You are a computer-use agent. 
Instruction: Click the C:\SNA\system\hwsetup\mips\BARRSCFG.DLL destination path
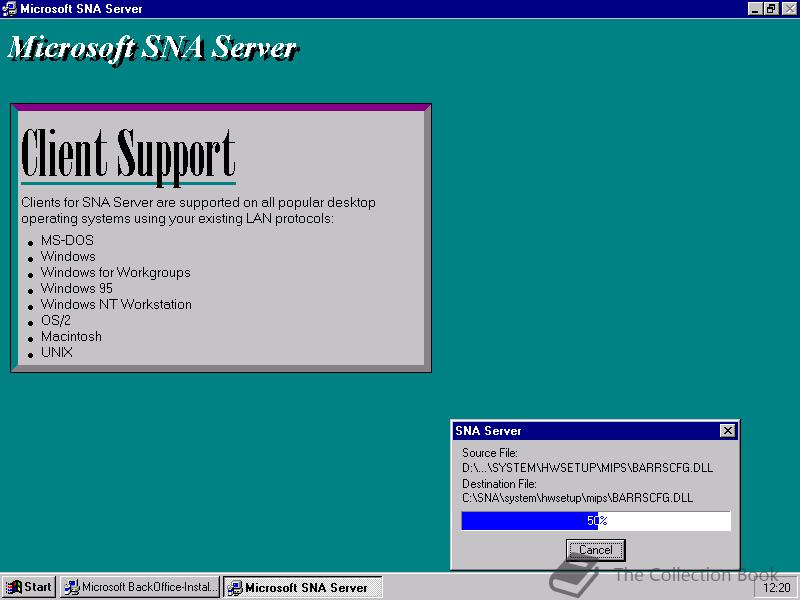(x=578, y=498)
